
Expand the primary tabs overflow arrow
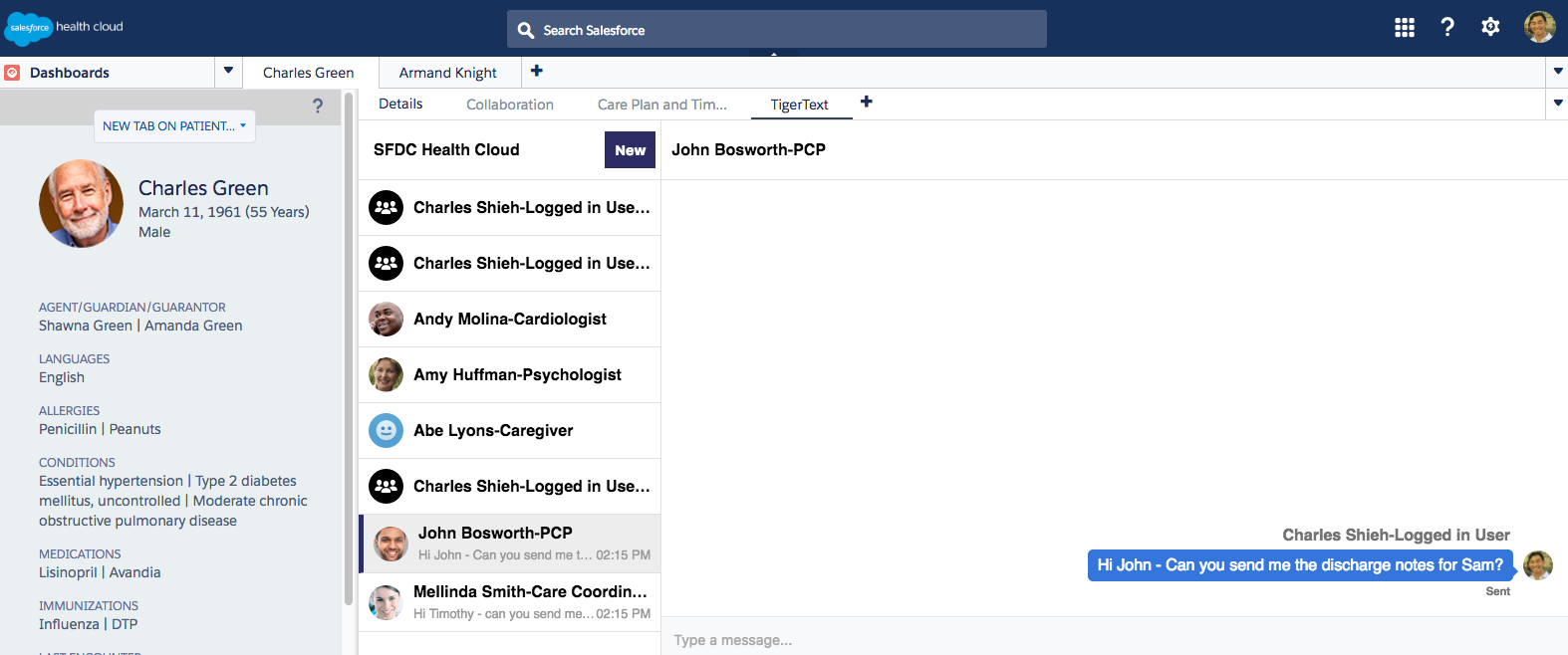1558,72
